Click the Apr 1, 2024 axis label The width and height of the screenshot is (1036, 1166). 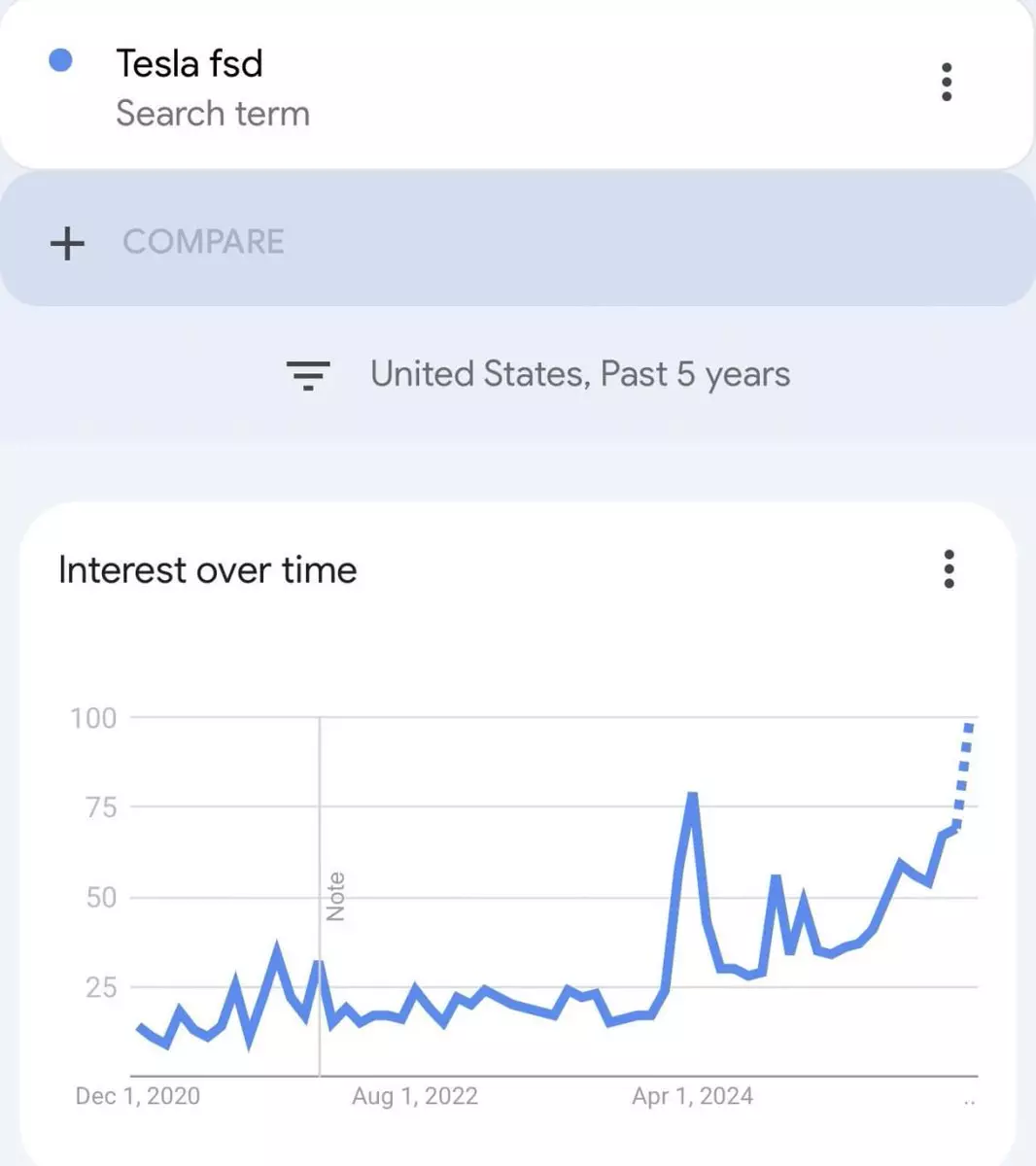[692, 1096]
